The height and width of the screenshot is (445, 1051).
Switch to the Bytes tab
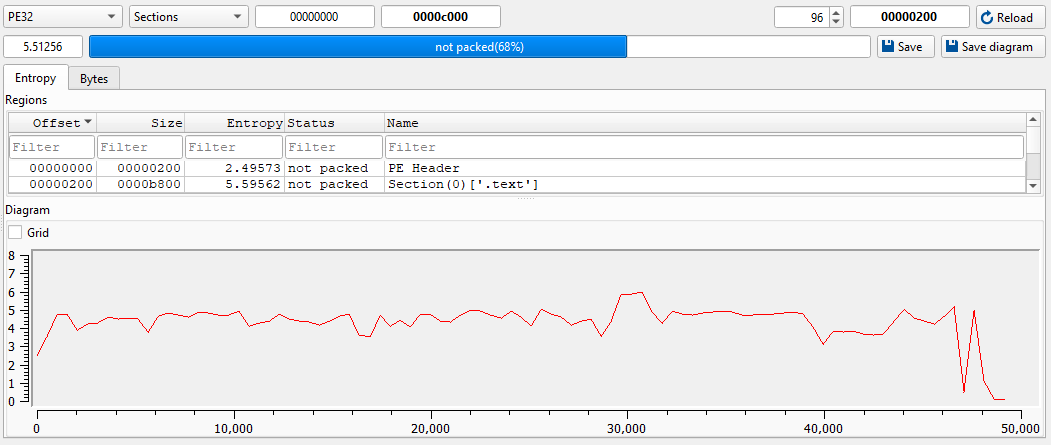(94, 78)
